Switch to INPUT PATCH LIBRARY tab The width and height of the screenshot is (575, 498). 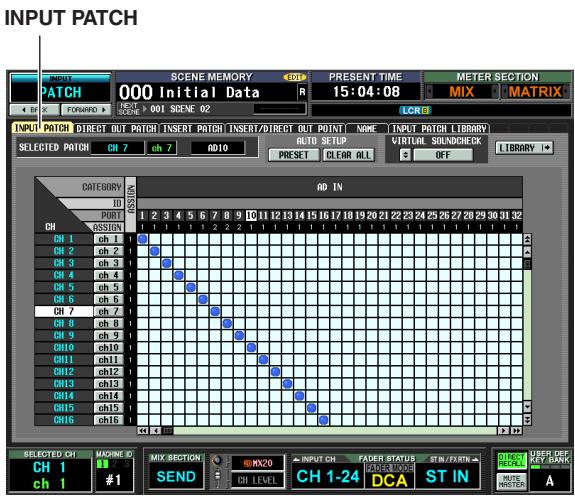tap(439, 129)
